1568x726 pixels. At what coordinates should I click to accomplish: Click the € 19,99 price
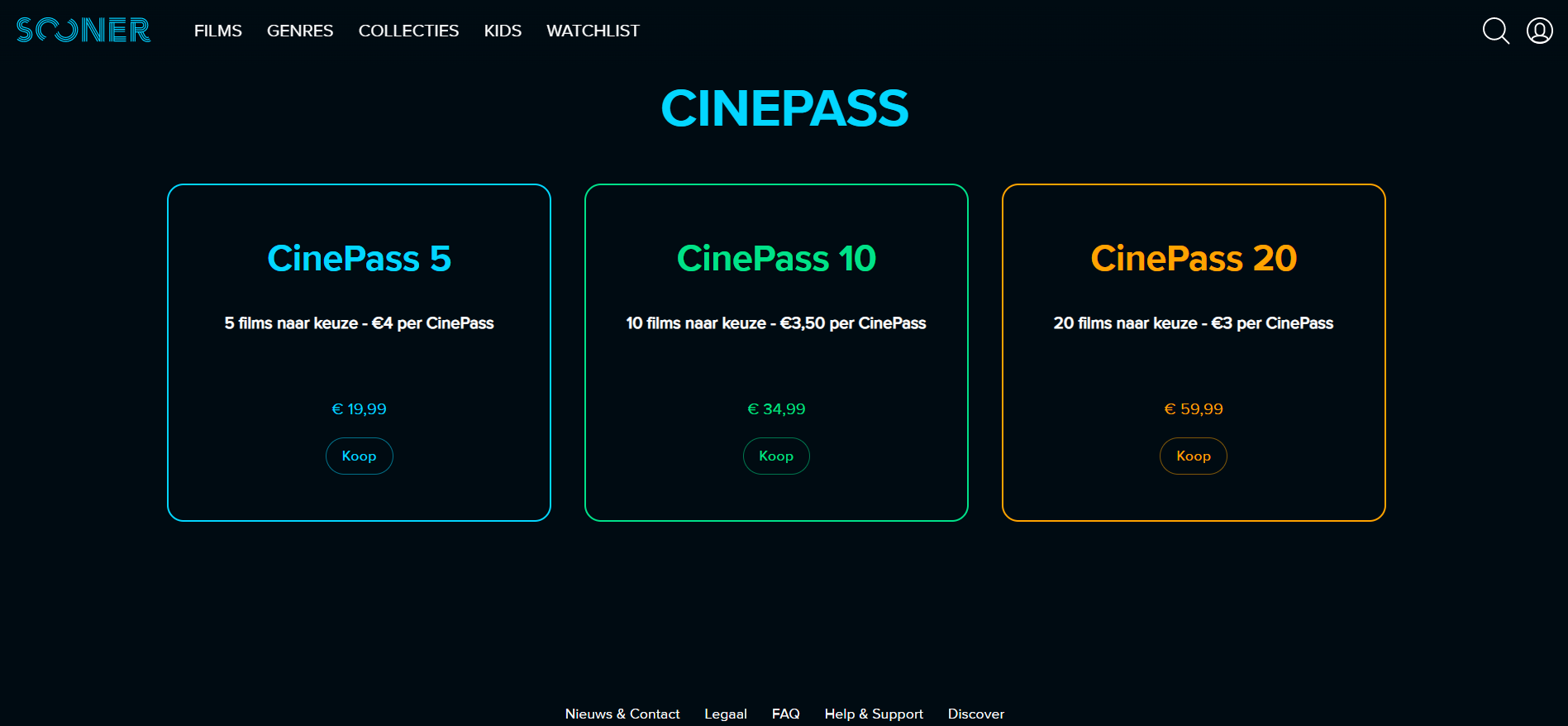(359, 409)
